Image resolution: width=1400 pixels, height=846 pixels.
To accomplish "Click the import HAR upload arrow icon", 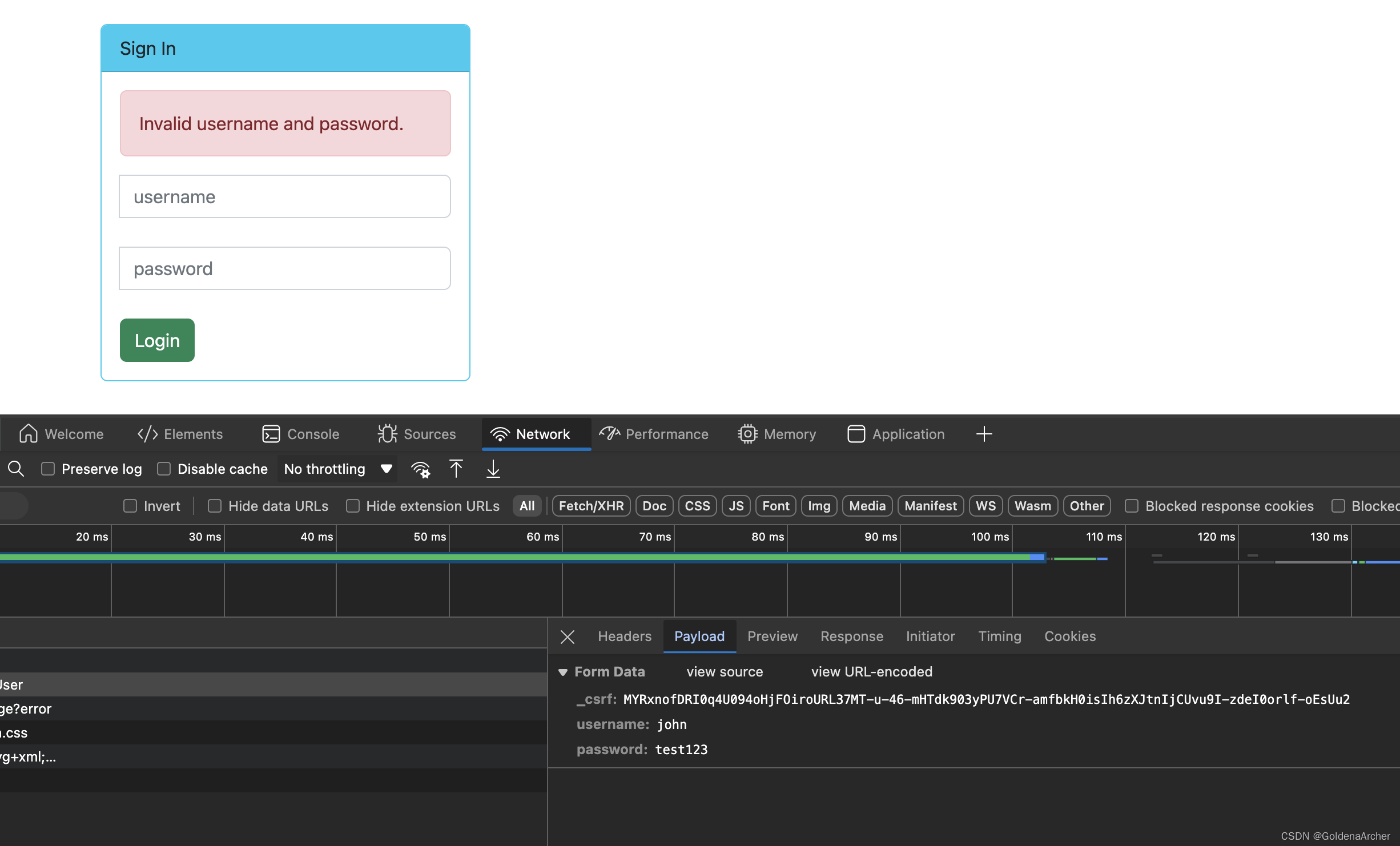I will [x=456, y=469].
